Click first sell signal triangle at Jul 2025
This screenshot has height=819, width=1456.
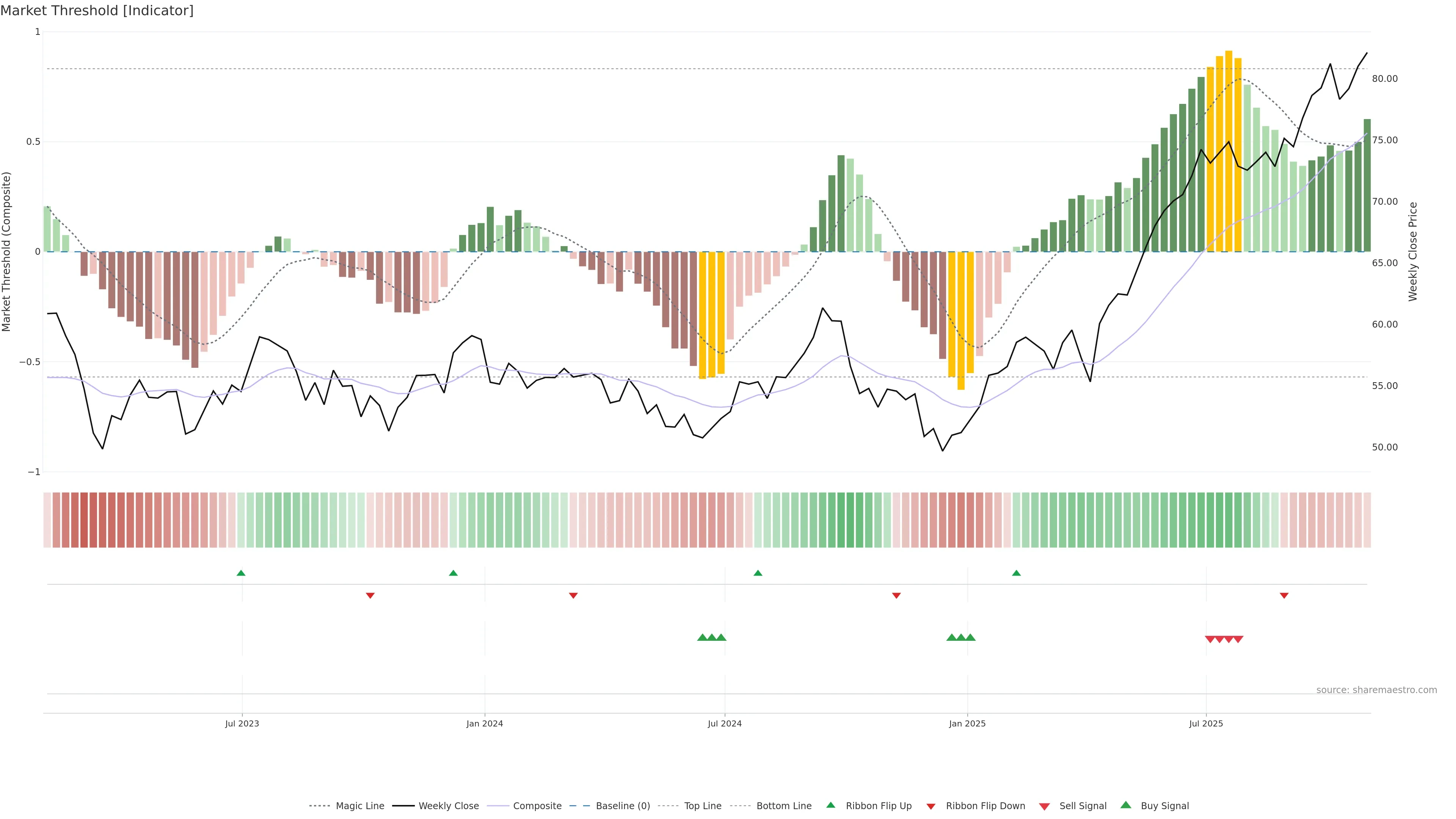coord(1210,639)
